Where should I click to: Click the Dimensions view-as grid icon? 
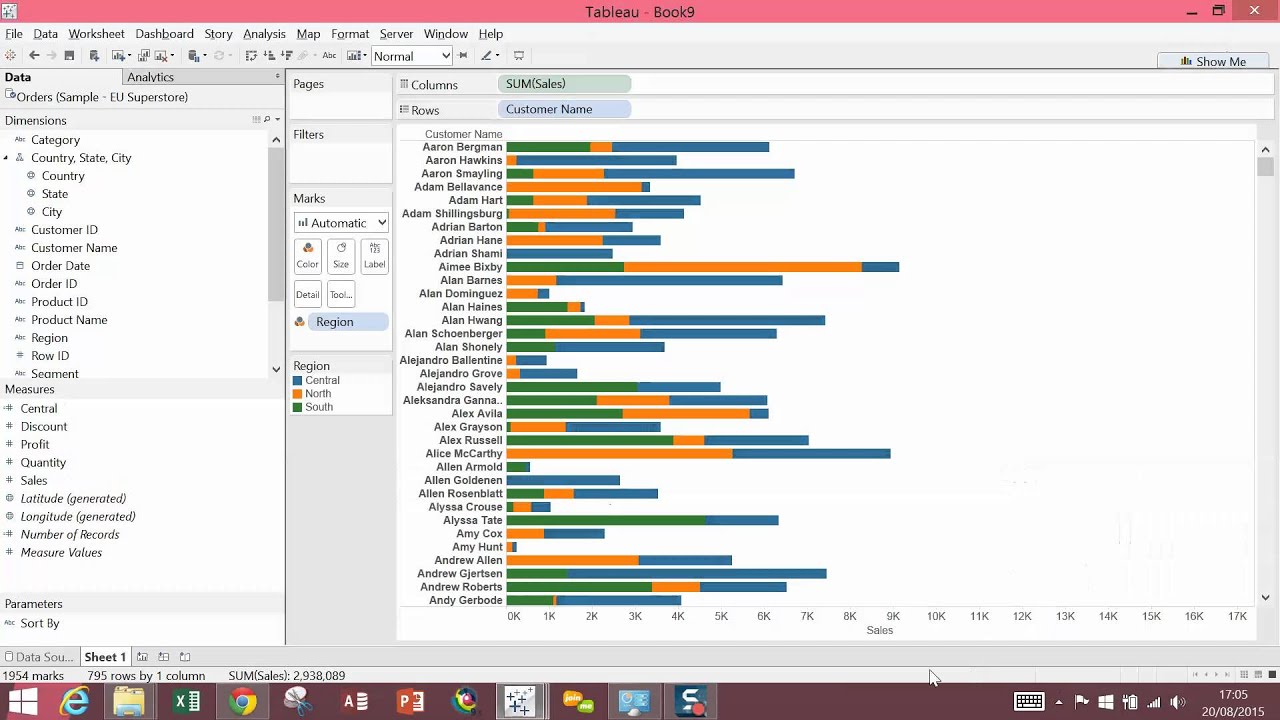(x=256, y=120)
